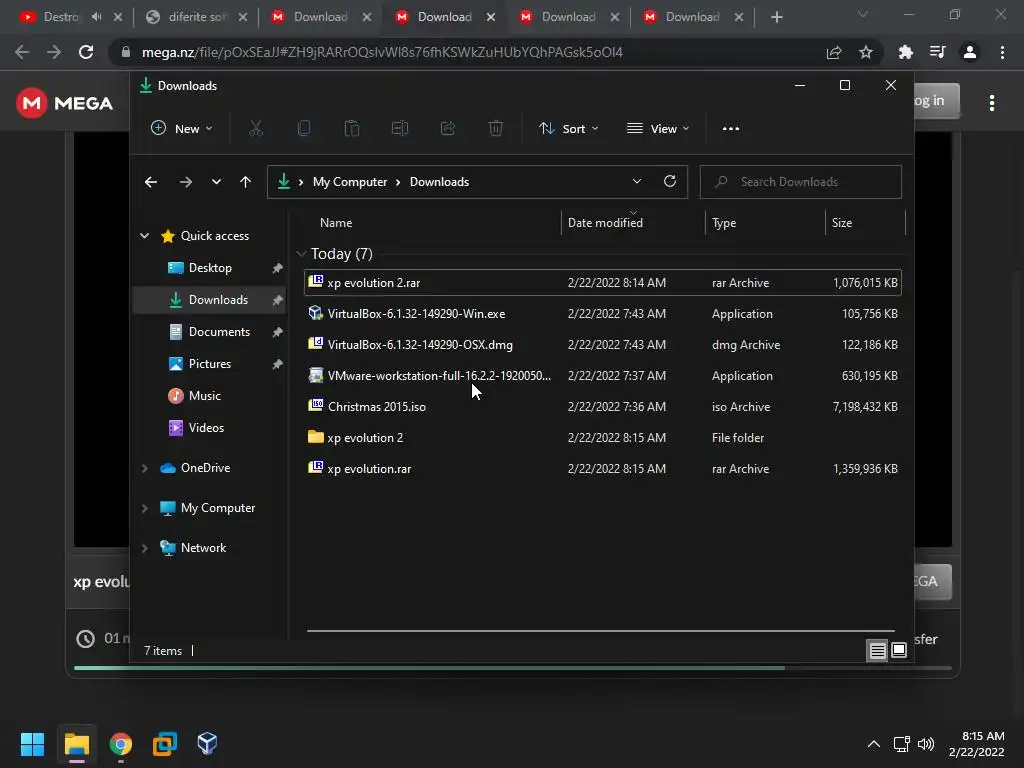Select Documents in navigation pane
This screenshot has width=1024, height=768.
click(210, 332)
